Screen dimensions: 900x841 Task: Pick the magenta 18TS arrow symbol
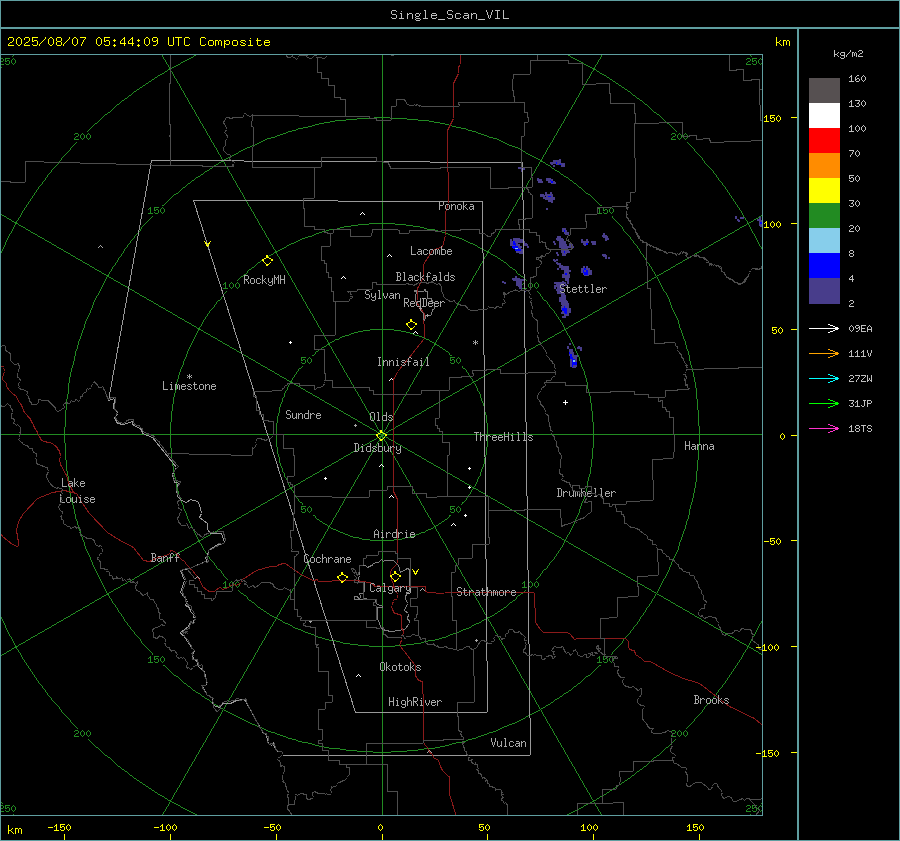point(824,428)
